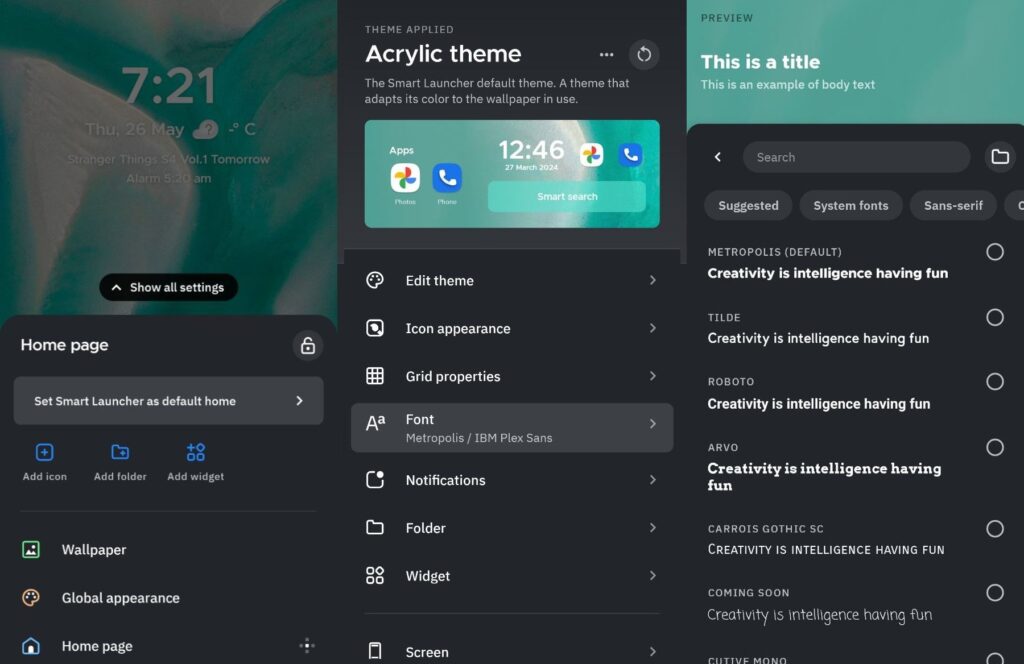Viewport: 1024px width, 664px height.
Task: Open the Widget row chevron
Action: (x=652, y=575)
